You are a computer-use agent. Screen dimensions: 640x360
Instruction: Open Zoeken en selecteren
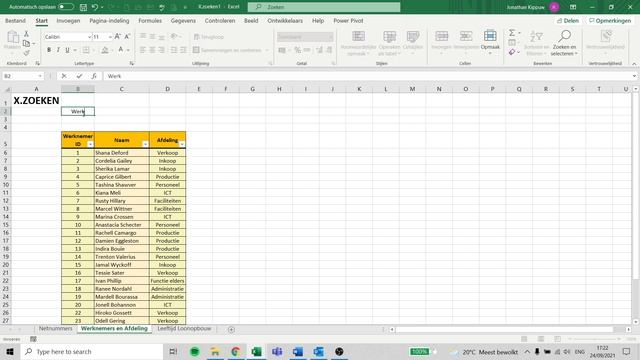pos(564,42)
